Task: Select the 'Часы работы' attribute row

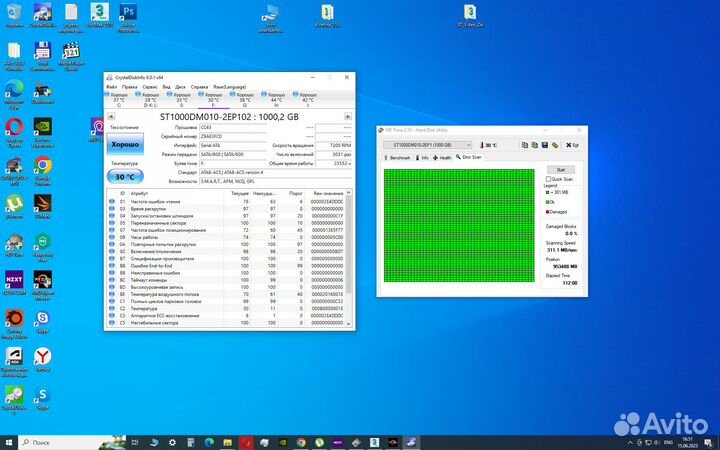Action: (x=227, y=237)
